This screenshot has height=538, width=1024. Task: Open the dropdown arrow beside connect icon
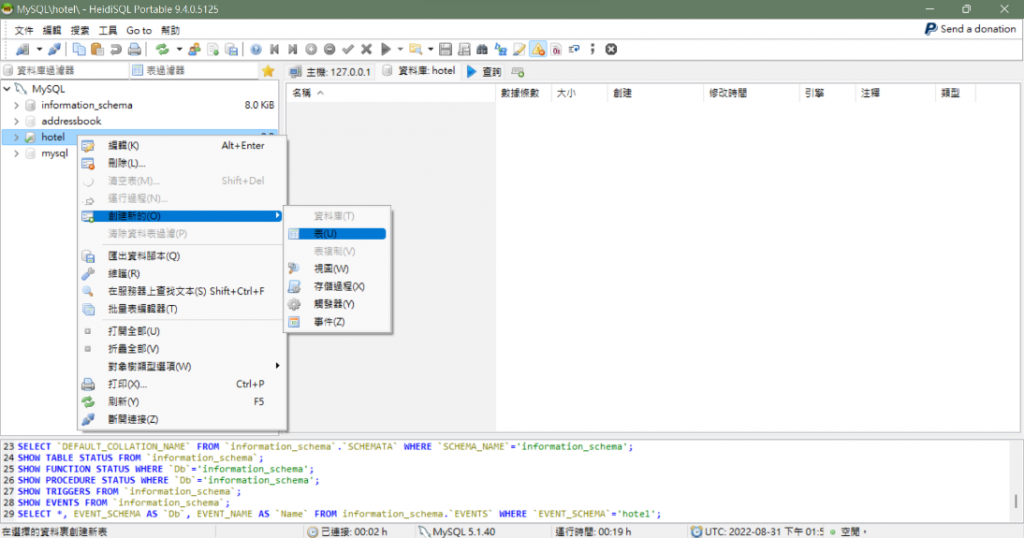[x=39, y=50]
